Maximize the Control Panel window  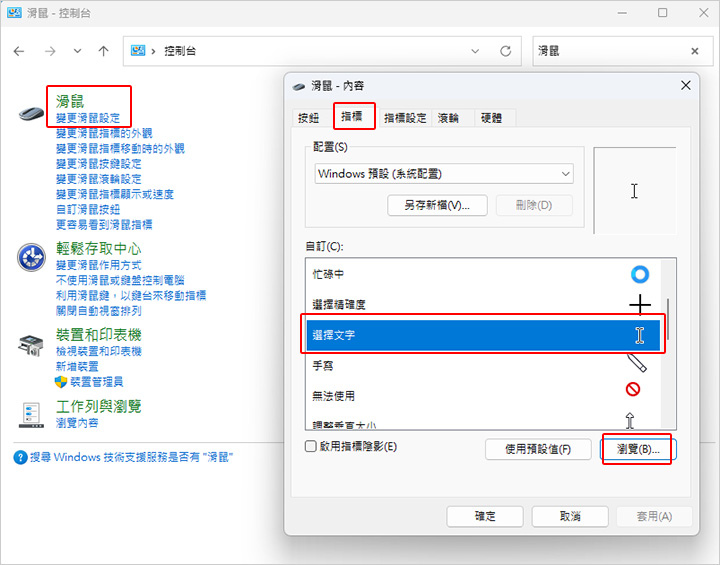[x=662, y=12]
